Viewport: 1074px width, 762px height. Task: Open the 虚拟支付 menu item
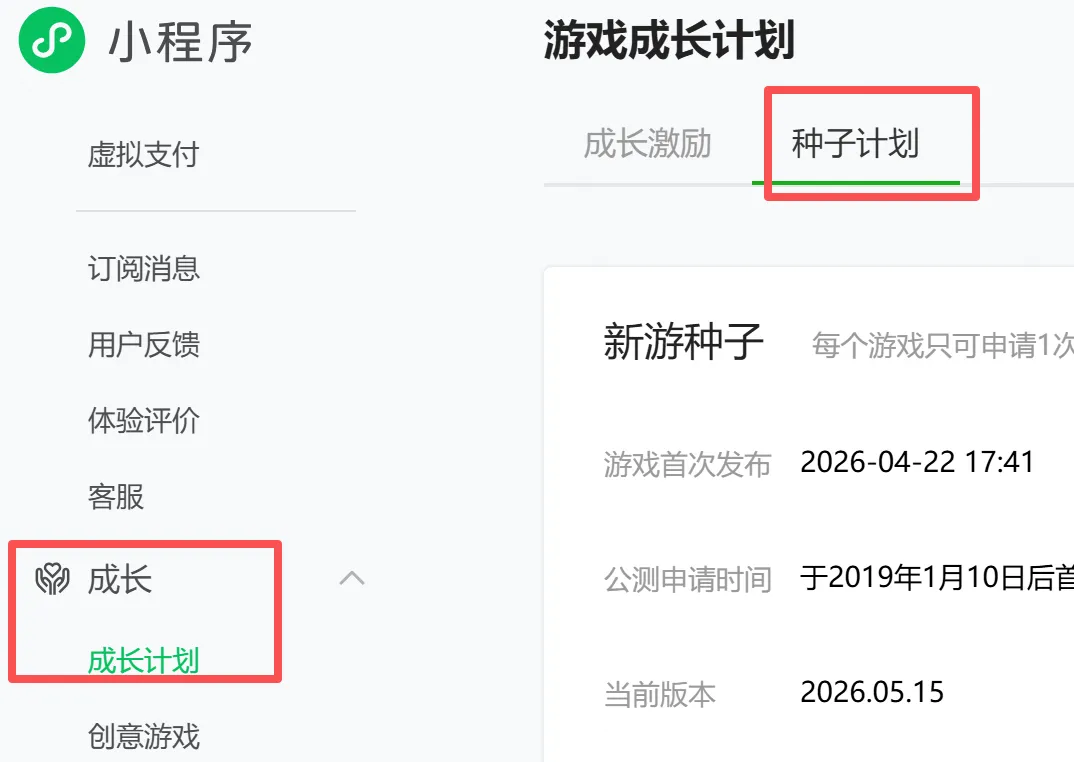click(144, 154)
